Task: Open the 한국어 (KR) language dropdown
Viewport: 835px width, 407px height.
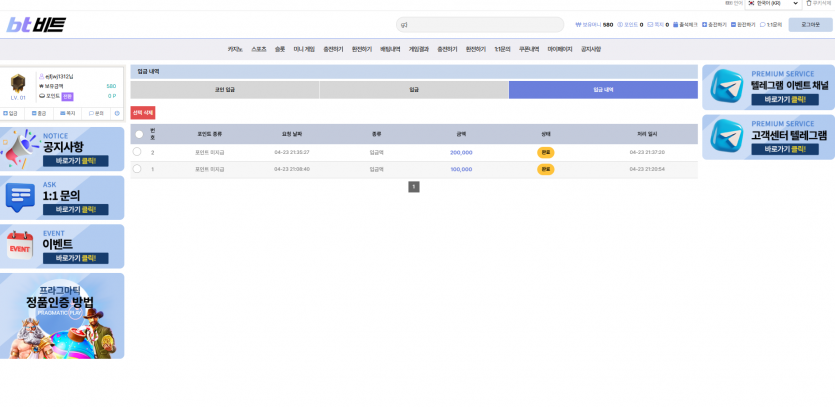Action: pos(773,4)
